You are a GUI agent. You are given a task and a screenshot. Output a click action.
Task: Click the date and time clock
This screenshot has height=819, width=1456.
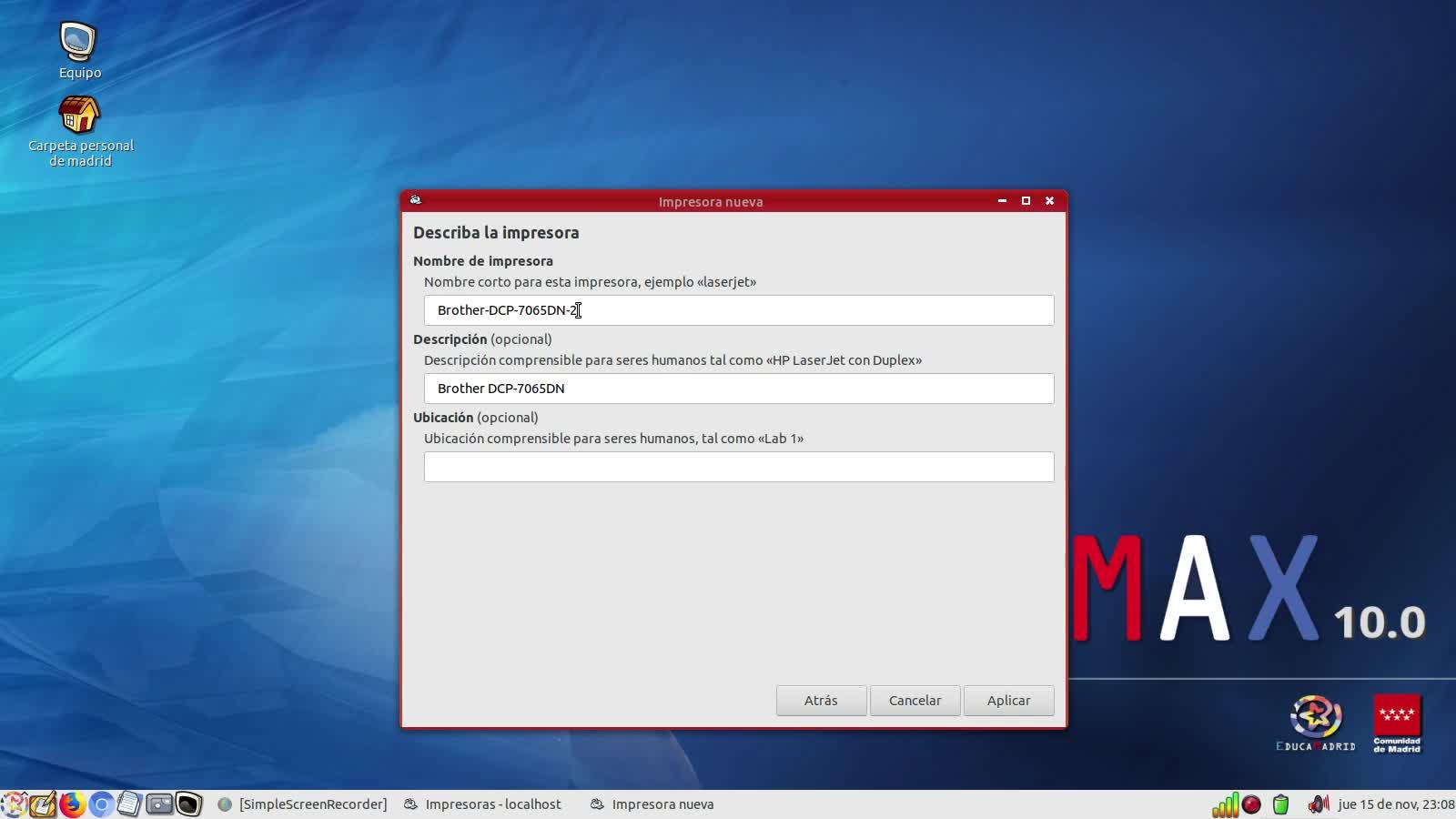coord(1395,804)
